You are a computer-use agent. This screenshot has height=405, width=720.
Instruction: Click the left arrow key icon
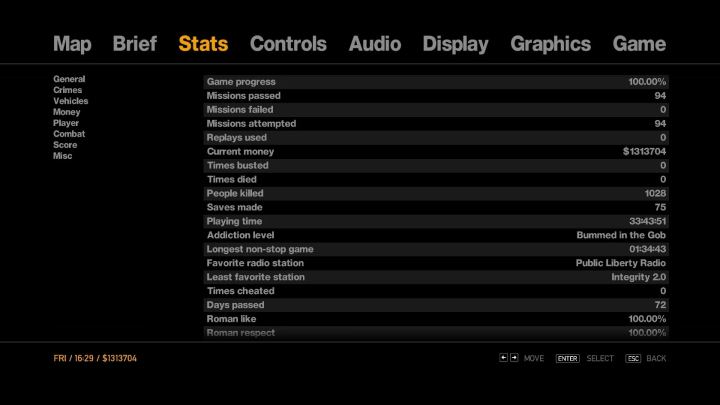point(503,358)
